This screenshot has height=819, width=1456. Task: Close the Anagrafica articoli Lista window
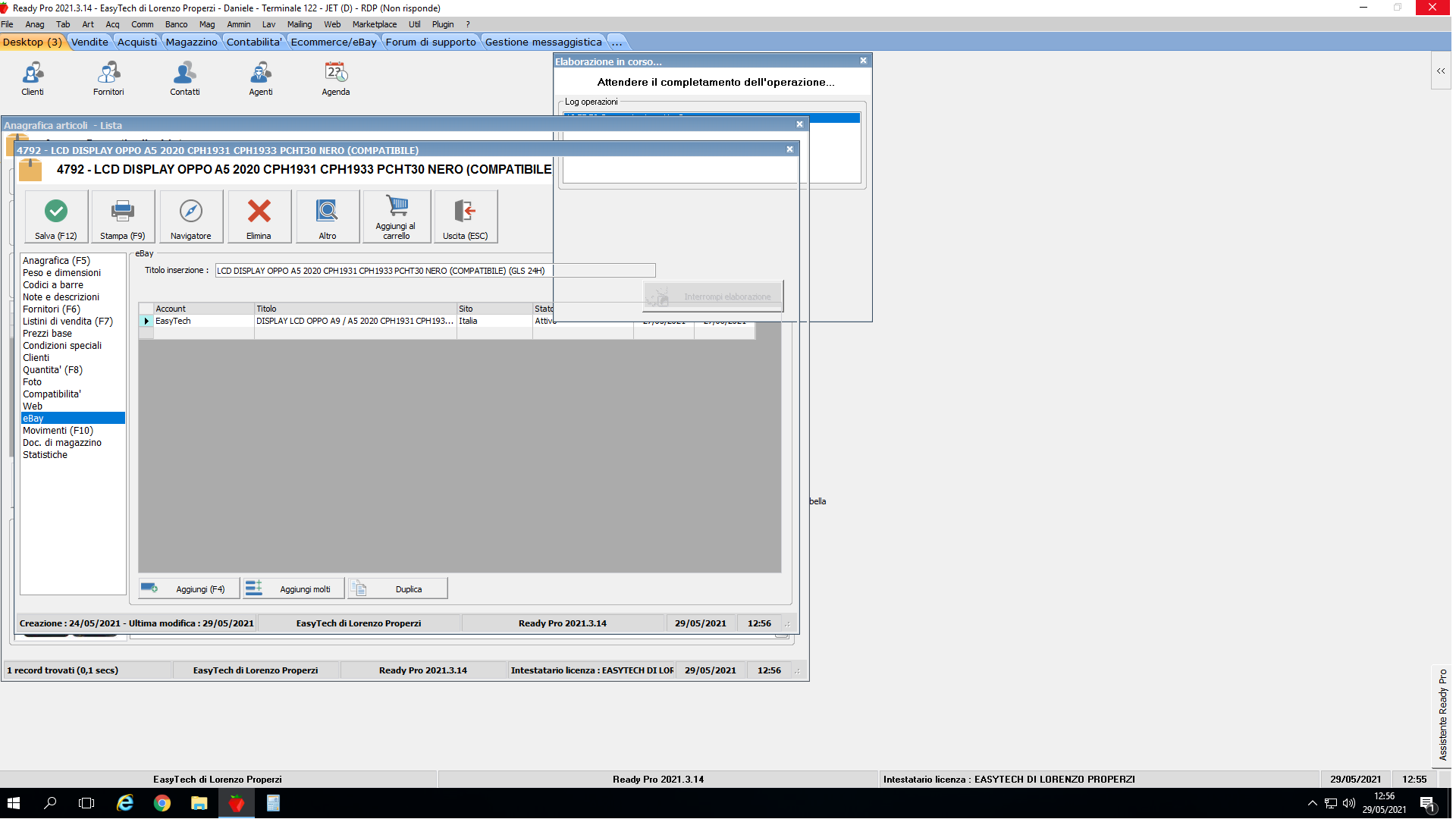pos(799,124)
